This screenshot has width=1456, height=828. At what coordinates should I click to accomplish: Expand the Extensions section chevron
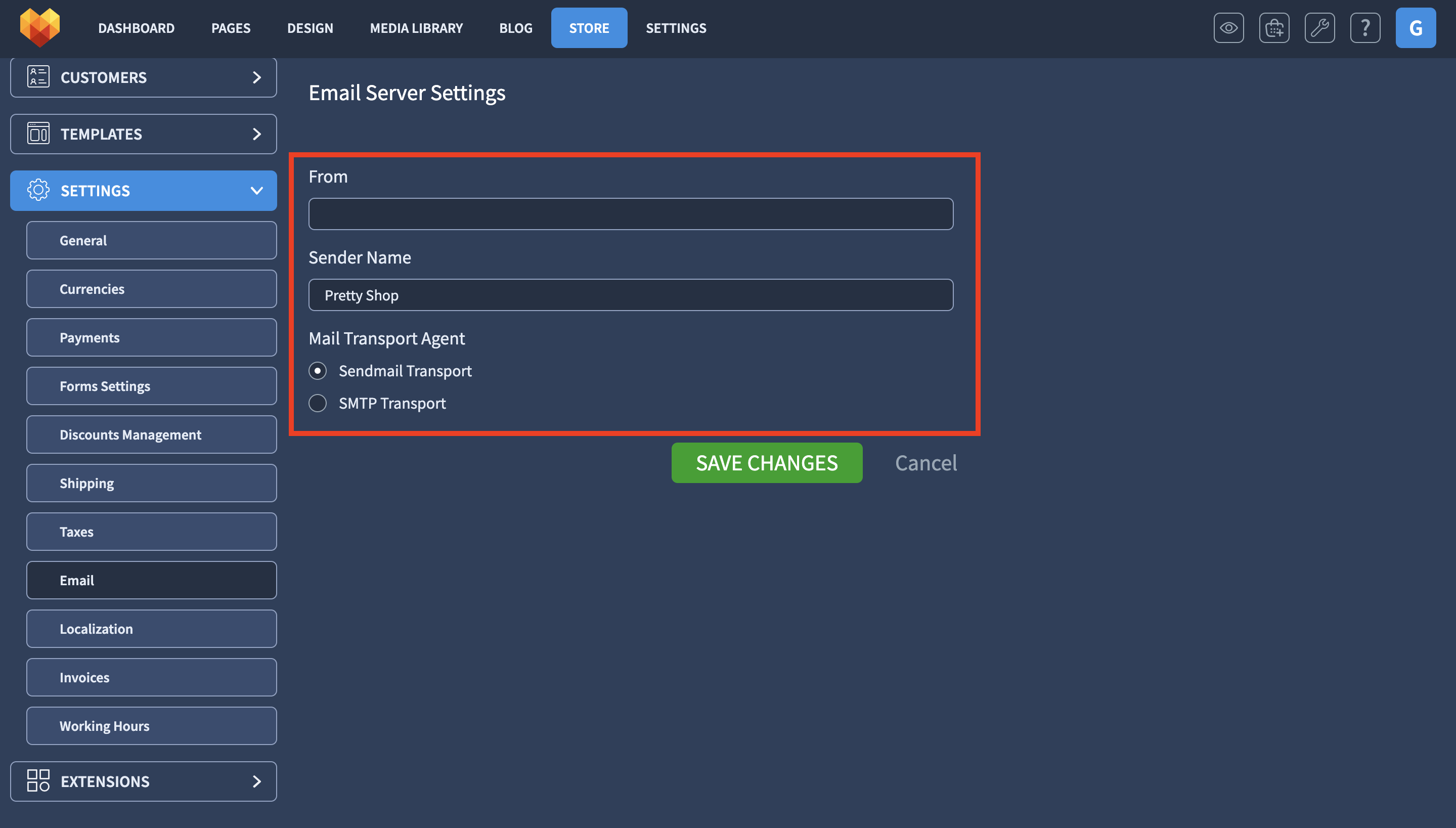pos(256,781)
